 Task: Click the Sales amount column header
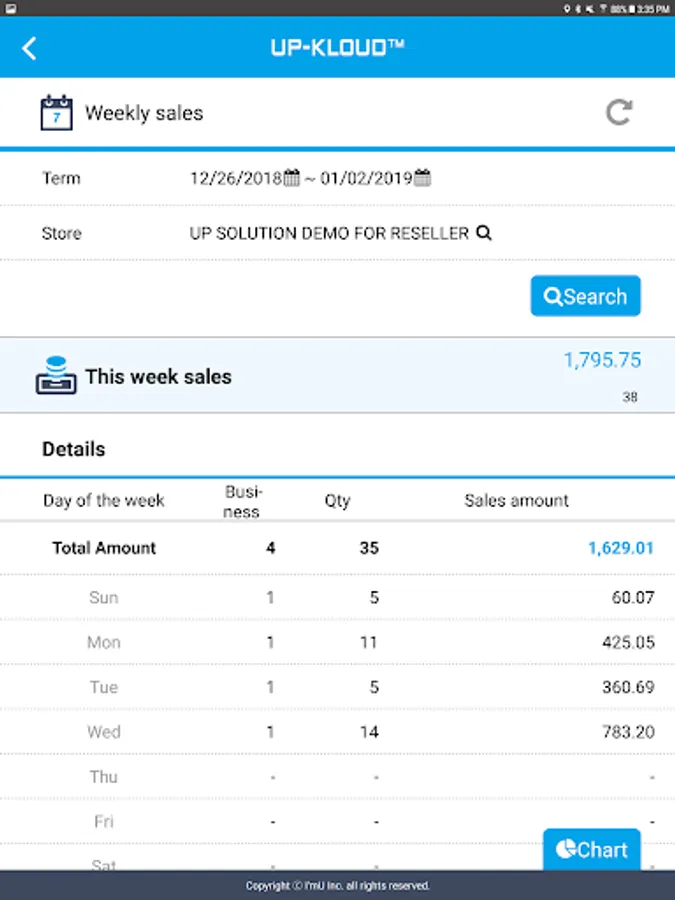(x=516, y=501)
